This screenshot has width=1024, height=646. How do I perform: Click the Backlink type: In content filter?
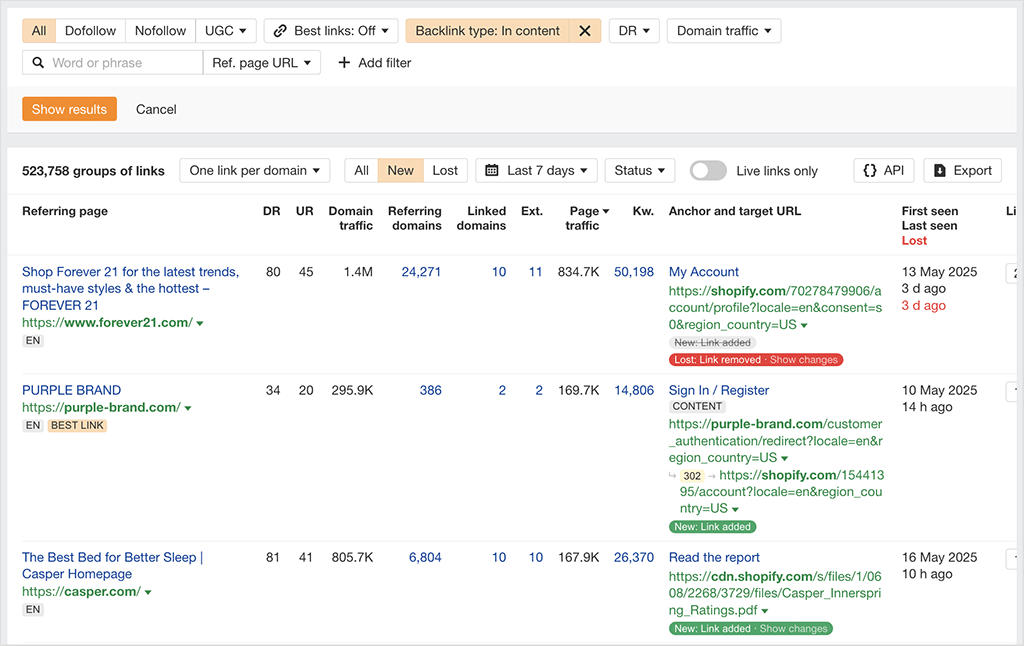pos(487,31)
